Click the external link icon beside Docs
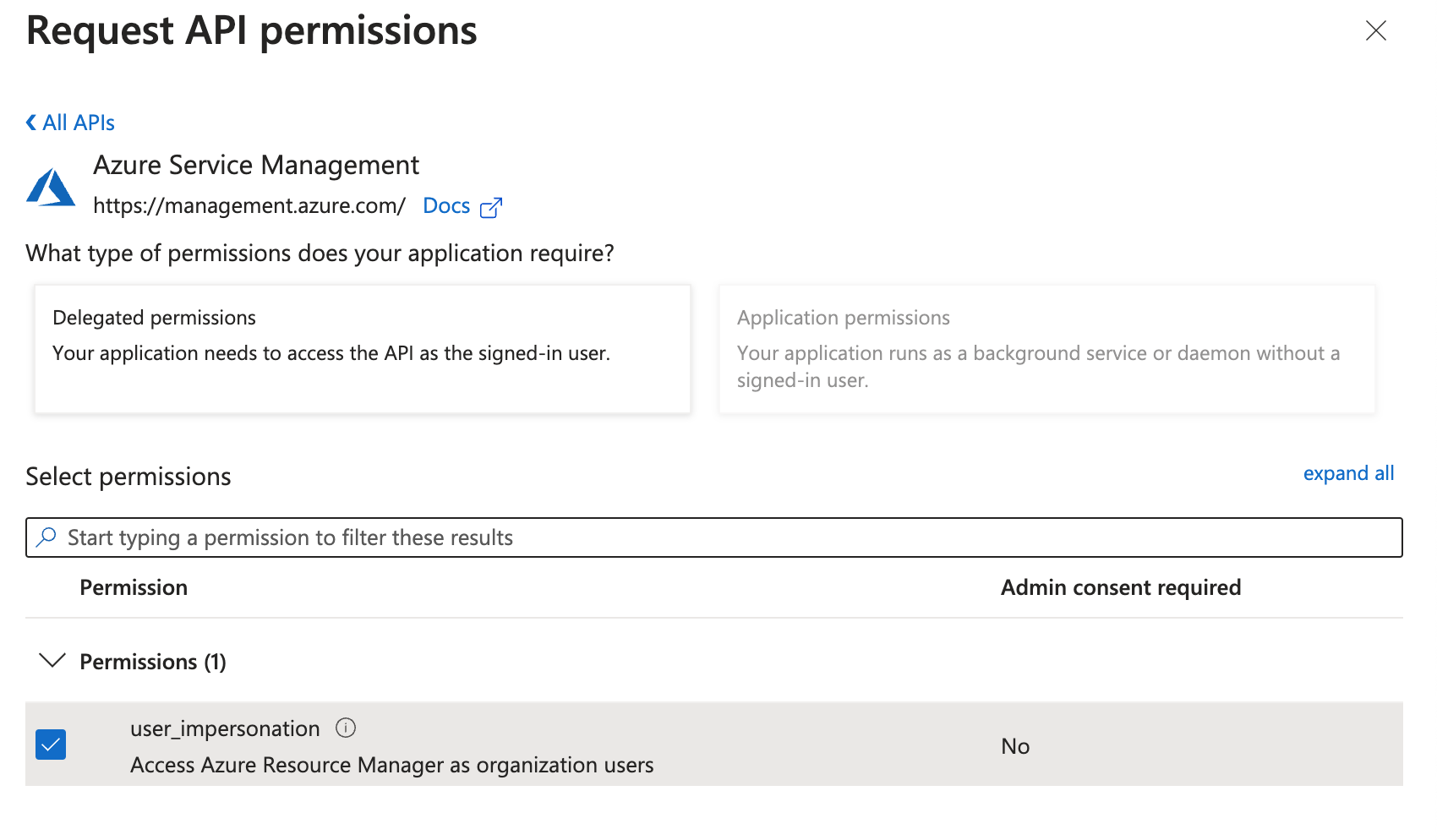Image resolution: width=1437 pixels, height=840 pixels. tap(491, 208)
